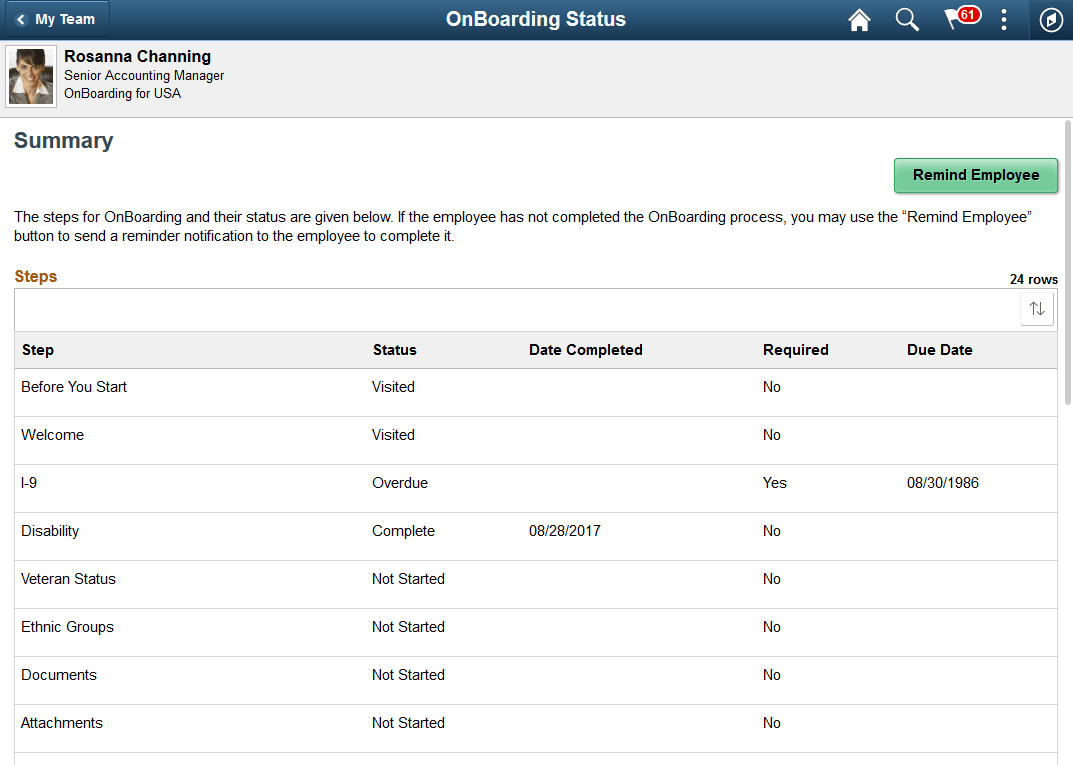Click the Status column header
This screenshot has width=1073, height=765.
tap(394, 350)
